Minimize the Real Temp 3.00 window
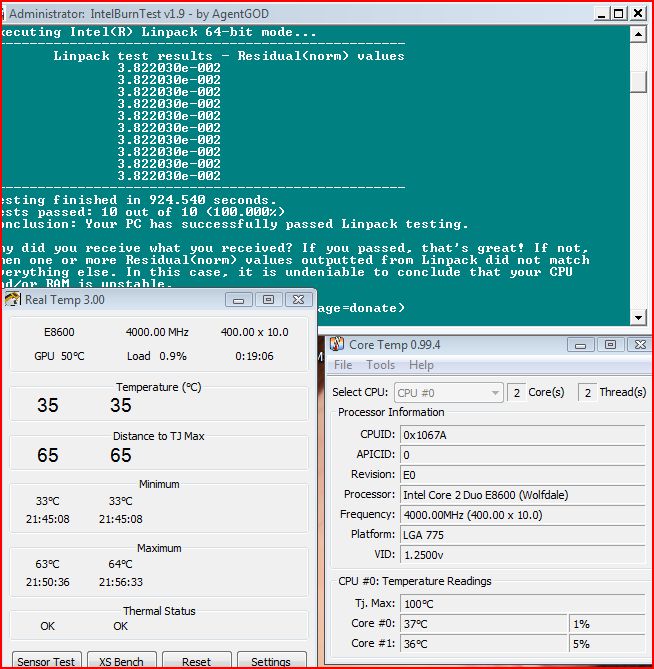The height and width of the screenshot is (669, 654). [238, 300]
